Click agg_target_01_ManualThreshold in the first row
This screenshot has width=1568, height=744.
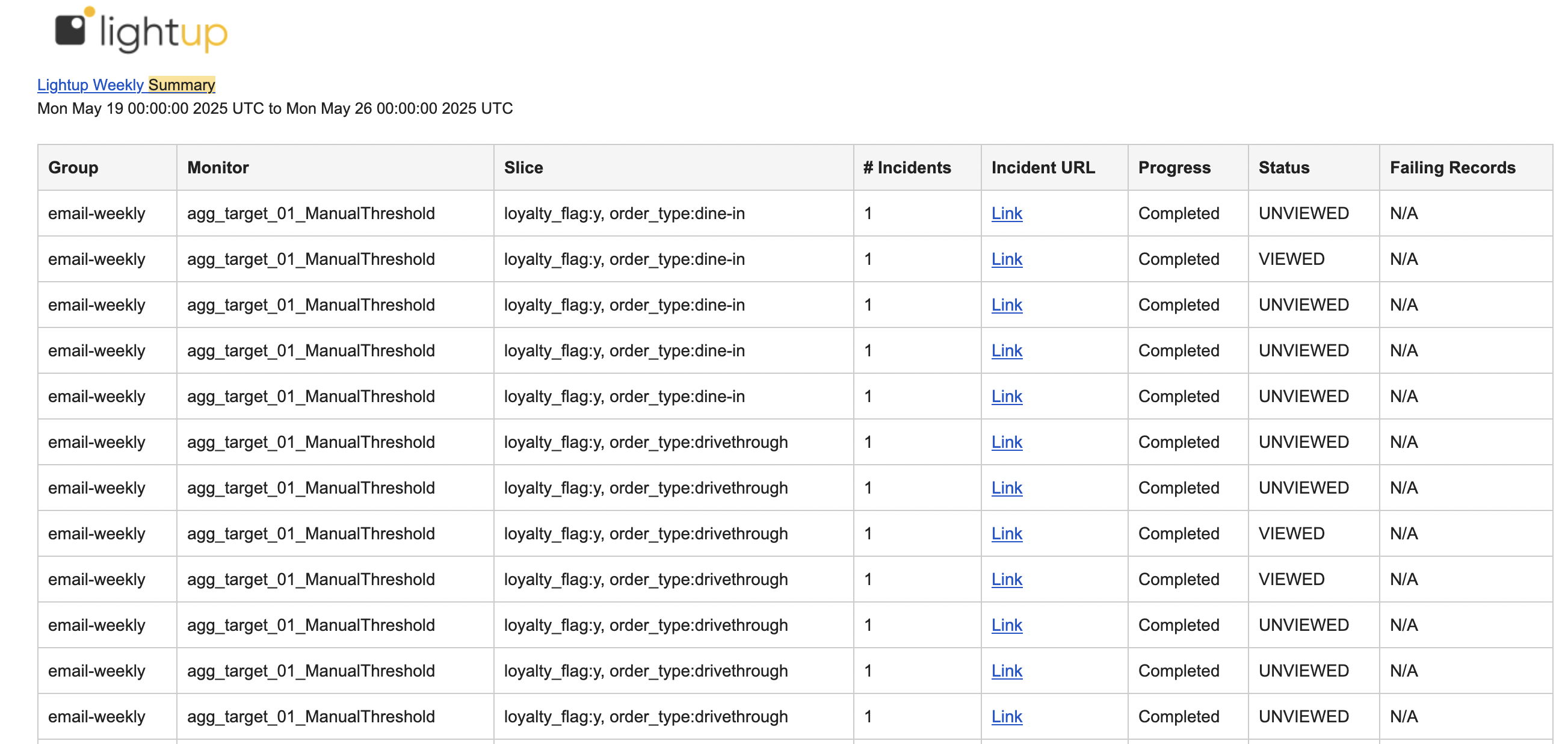click(x=310, y=213)
